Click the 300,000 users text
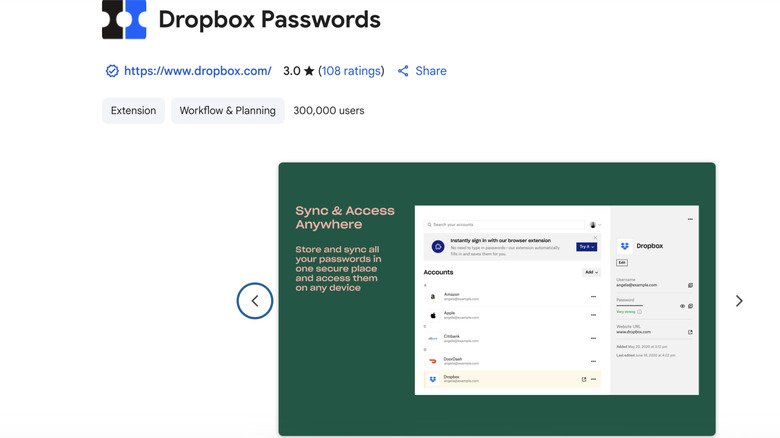 coord(329,110)
